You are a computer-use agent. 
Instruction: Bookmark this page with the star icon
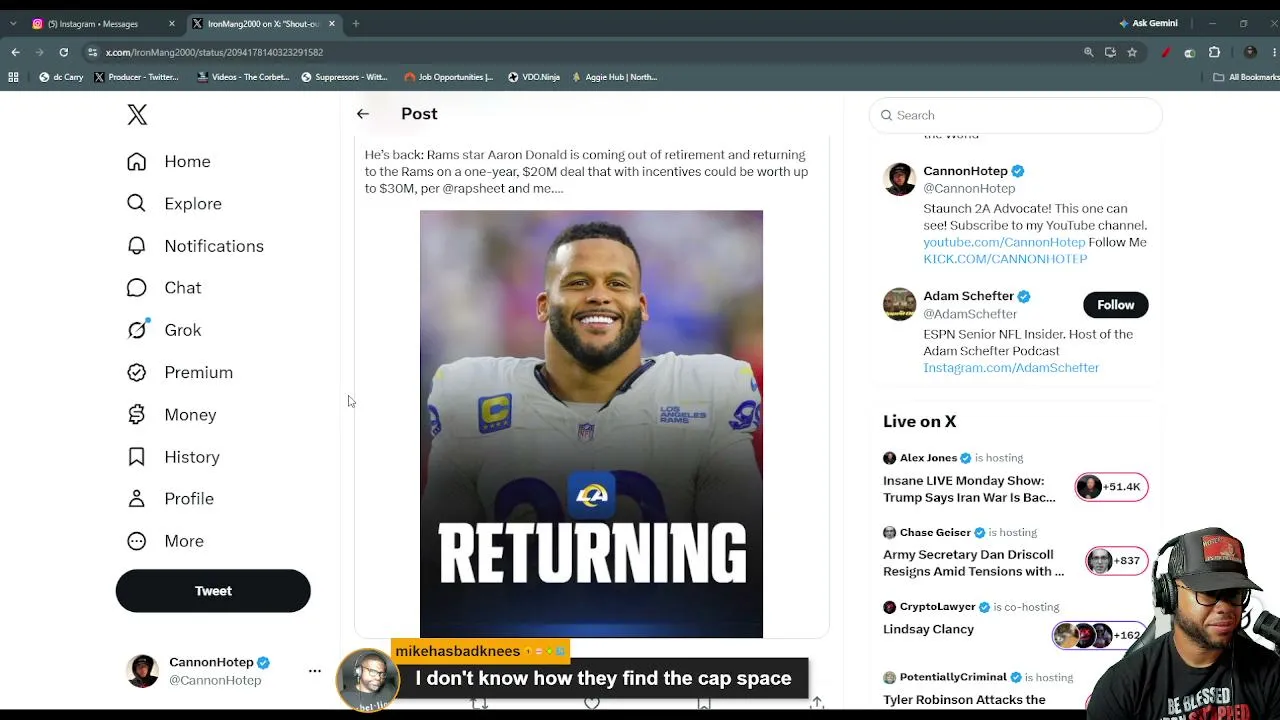(1132, 52)
